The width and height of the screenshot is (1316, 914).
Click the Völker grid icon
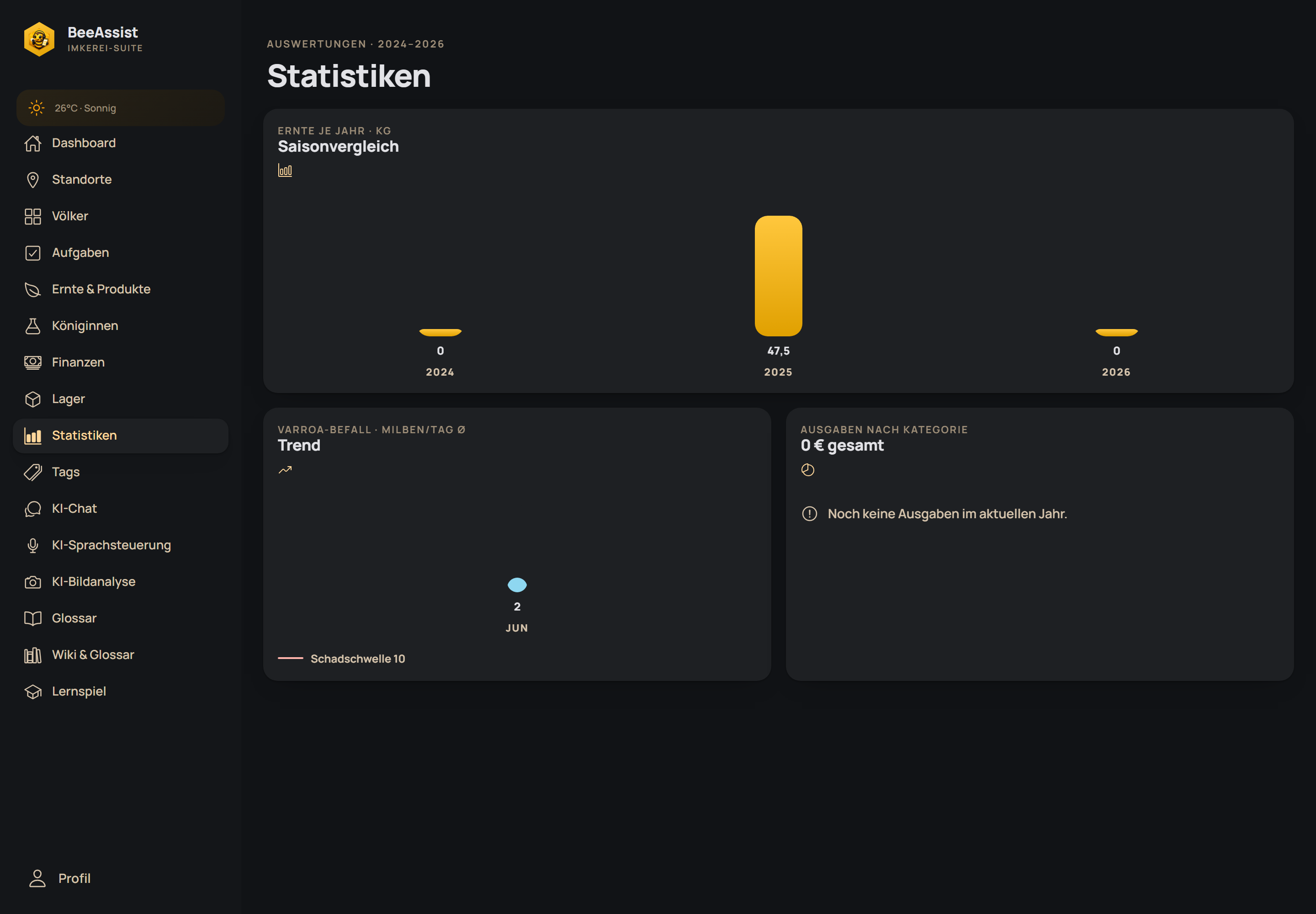[32, 217]
